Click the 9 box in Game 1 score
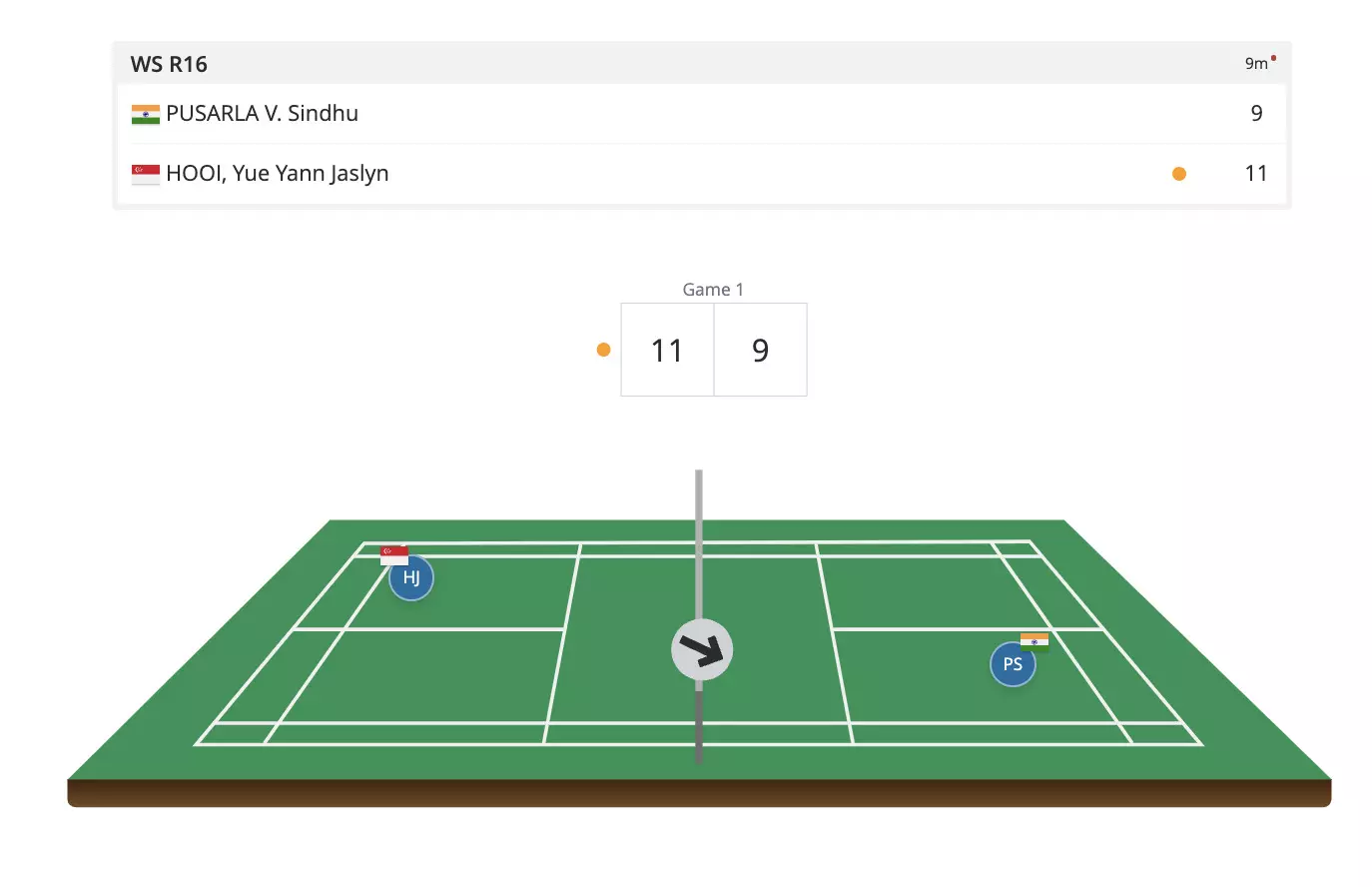The image size is (1372, 887). 760,351
